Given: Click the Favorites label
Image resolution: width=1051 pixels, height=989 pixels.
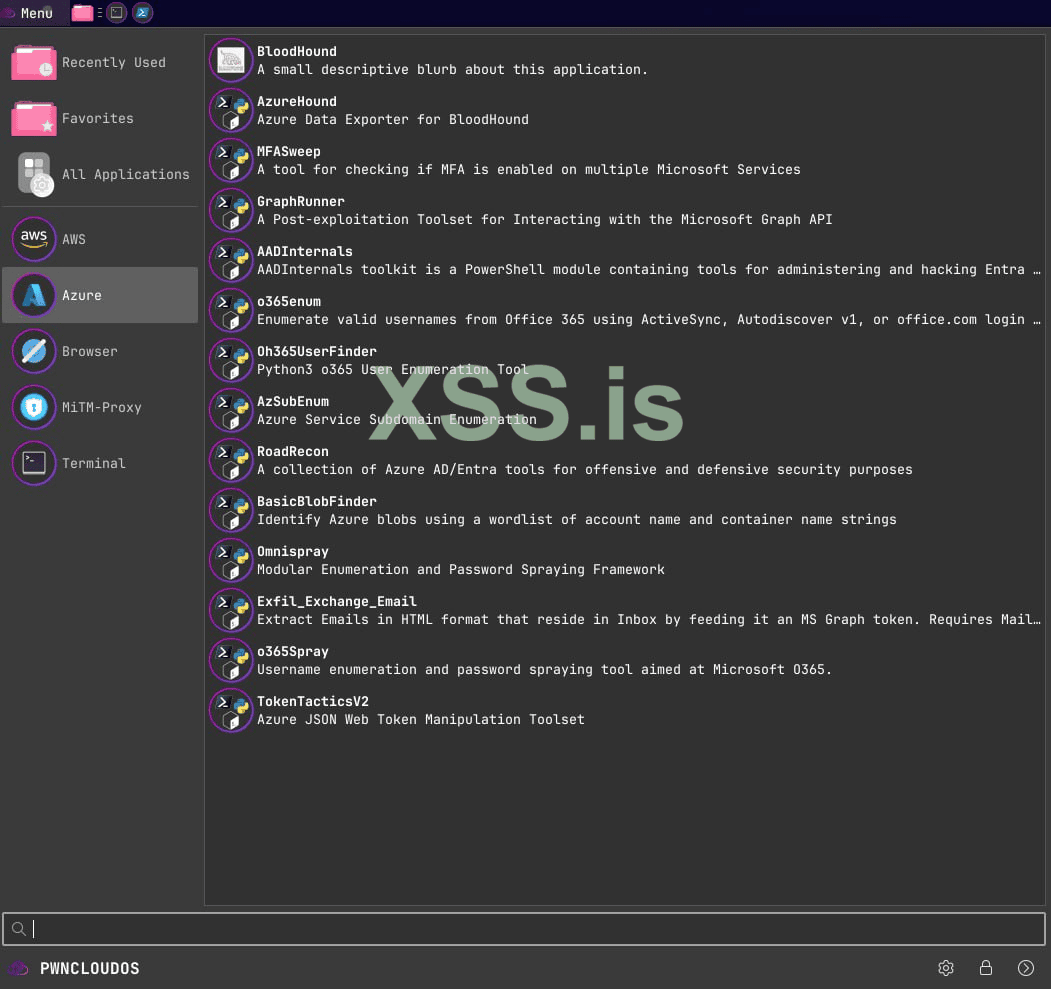Looking at the screenshot, I should [97, 119].
